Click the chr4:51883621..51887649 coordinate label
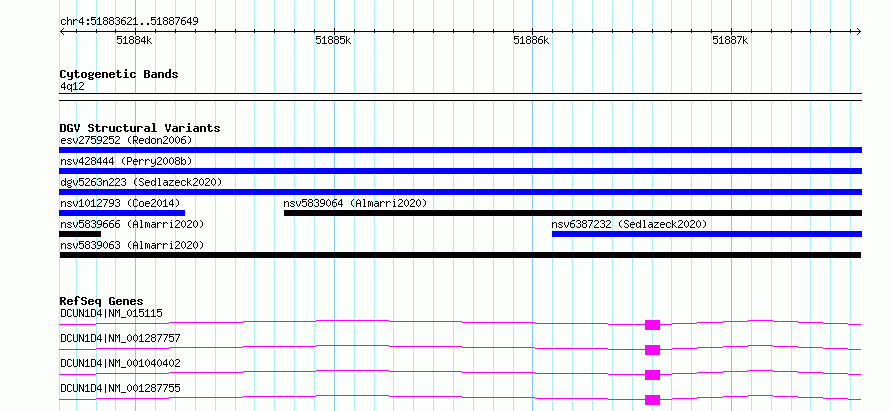 [129, 22]
